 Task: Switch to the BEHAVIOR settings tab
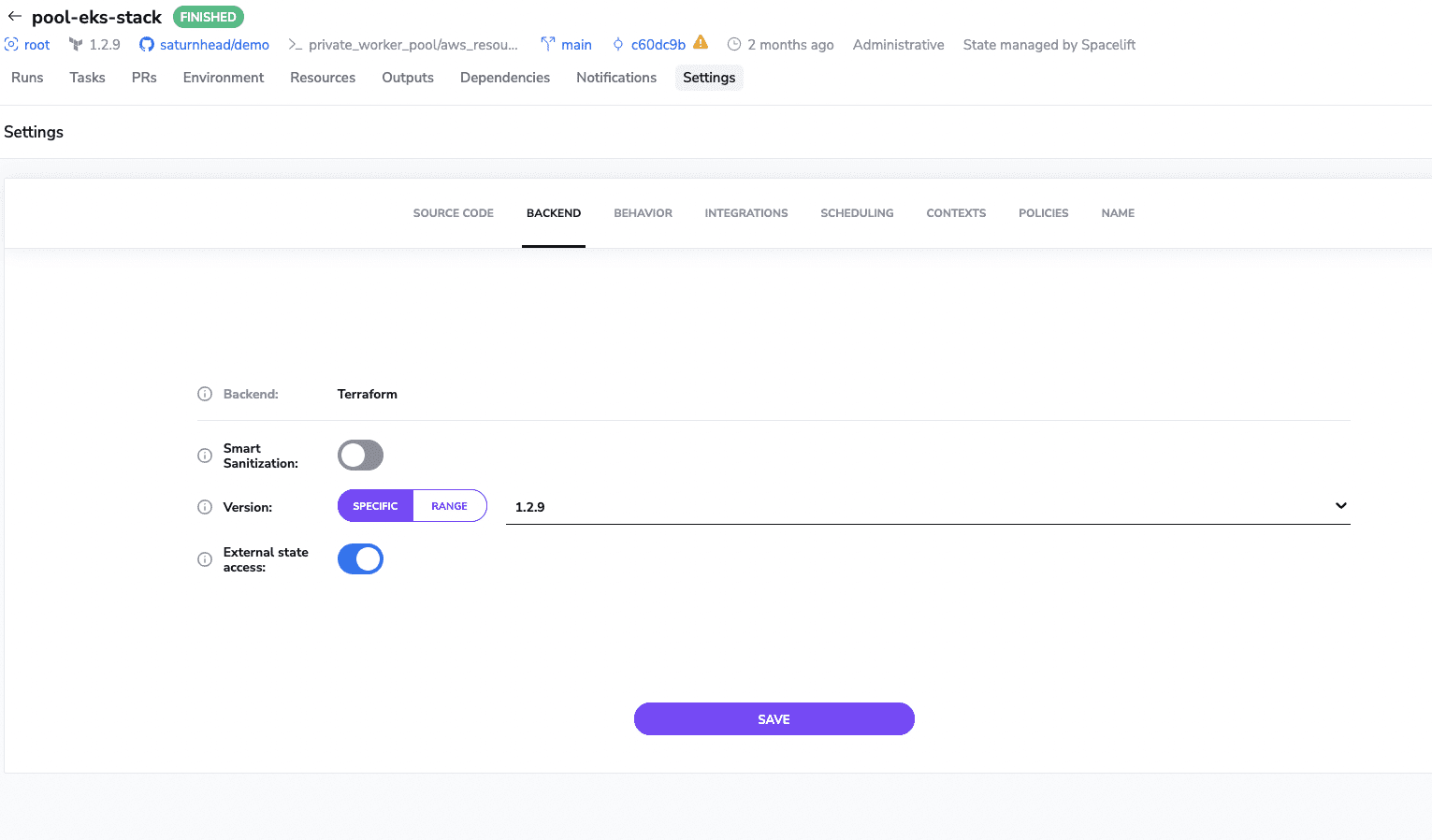pos(643,212)
